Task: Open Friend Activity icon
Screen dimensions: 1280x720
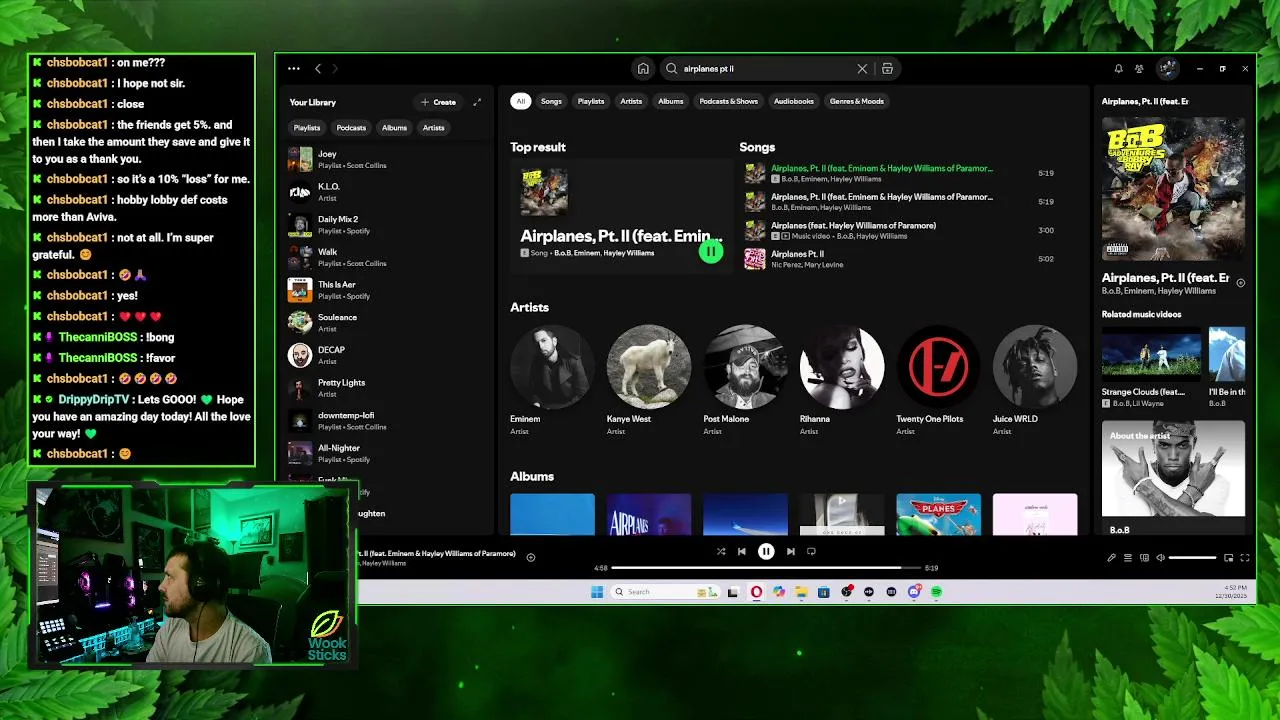Action: 1139,69
